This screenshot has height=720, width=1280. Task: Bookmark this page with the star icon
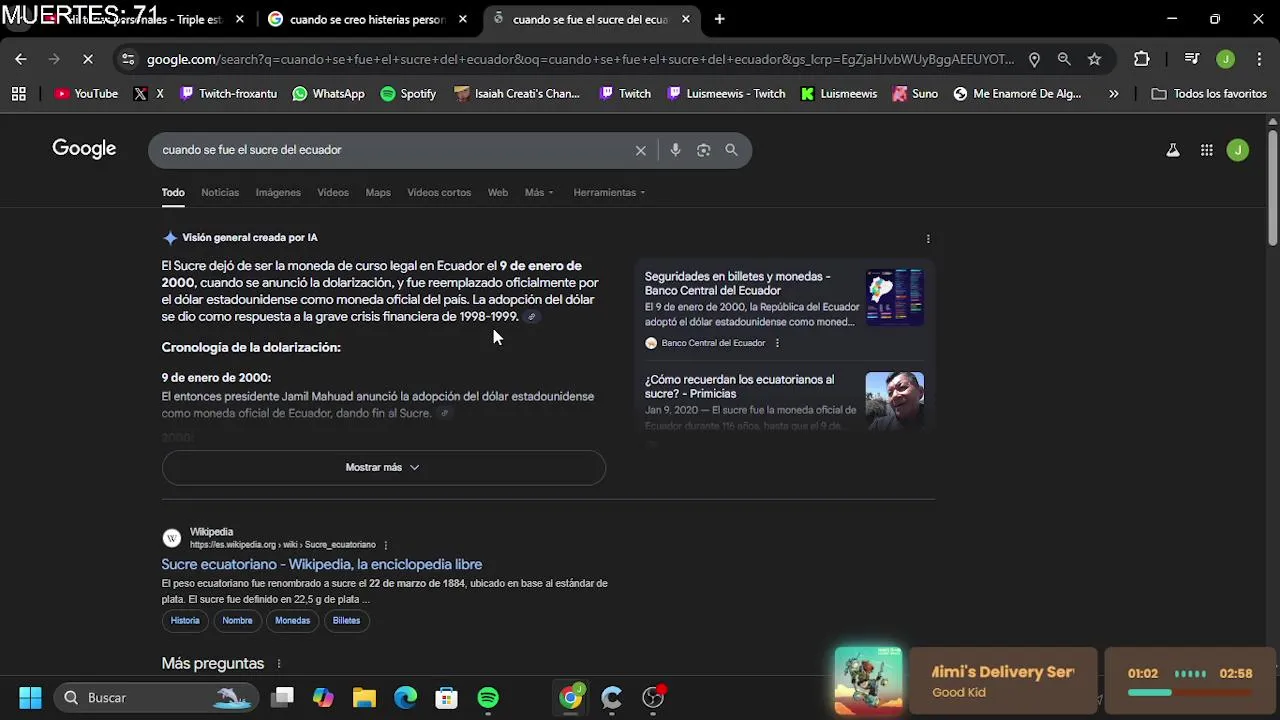tap(1094, 59)
